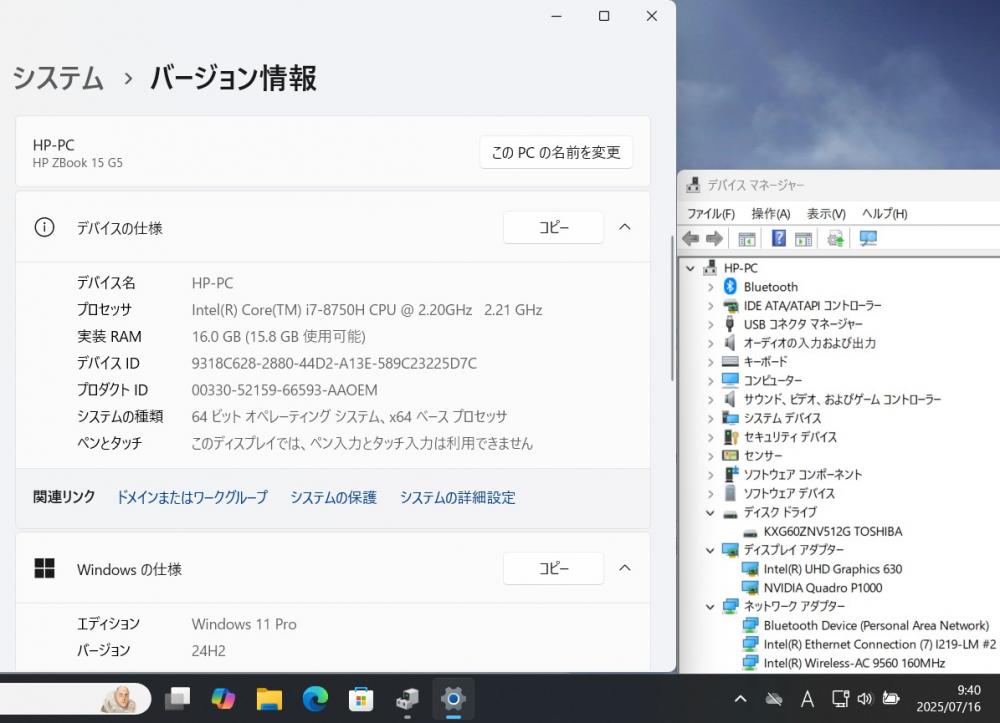Viewport: 1000px width, 723px height.
Task: Open the システムの詳細設定 link
Action: [457, 497]
